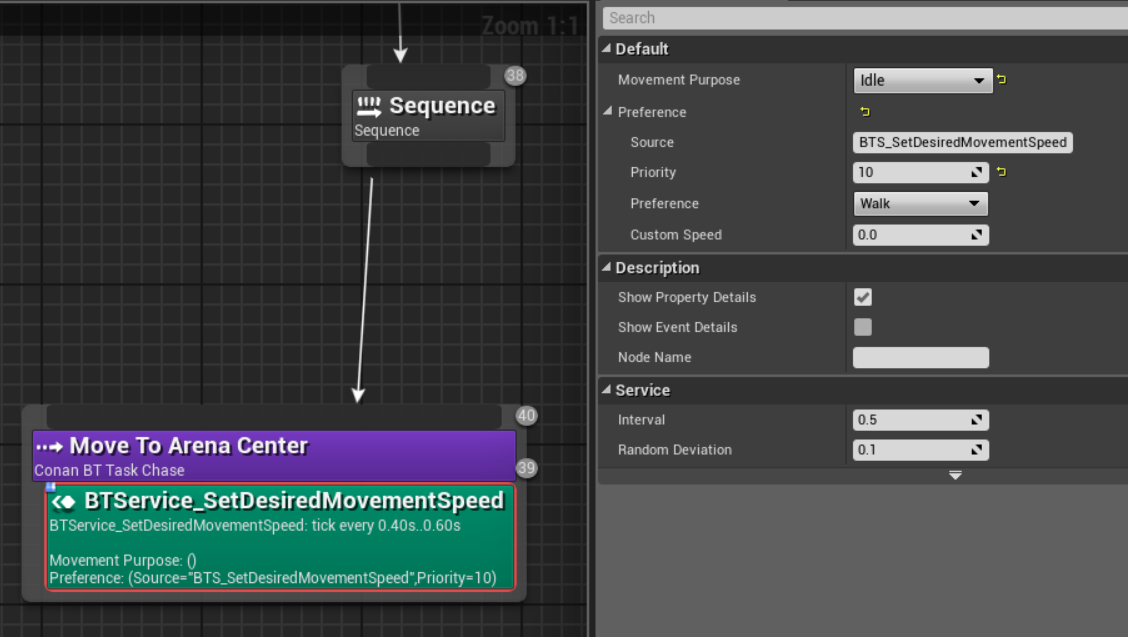This screenshot has width=1128, height=637.
Task: Collapse the Service section header
Action: coord(606,390)
